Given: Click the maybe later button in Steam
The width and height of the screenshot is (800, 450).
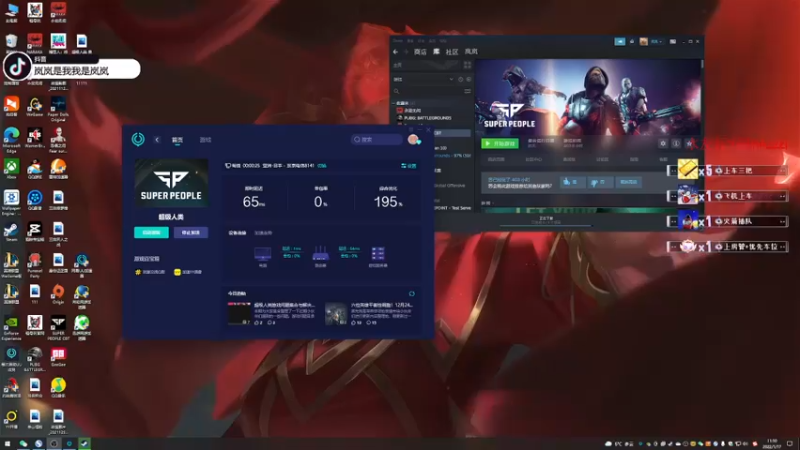Looking at the screenshot, I should pyautogui.click(x=629, y=182).
